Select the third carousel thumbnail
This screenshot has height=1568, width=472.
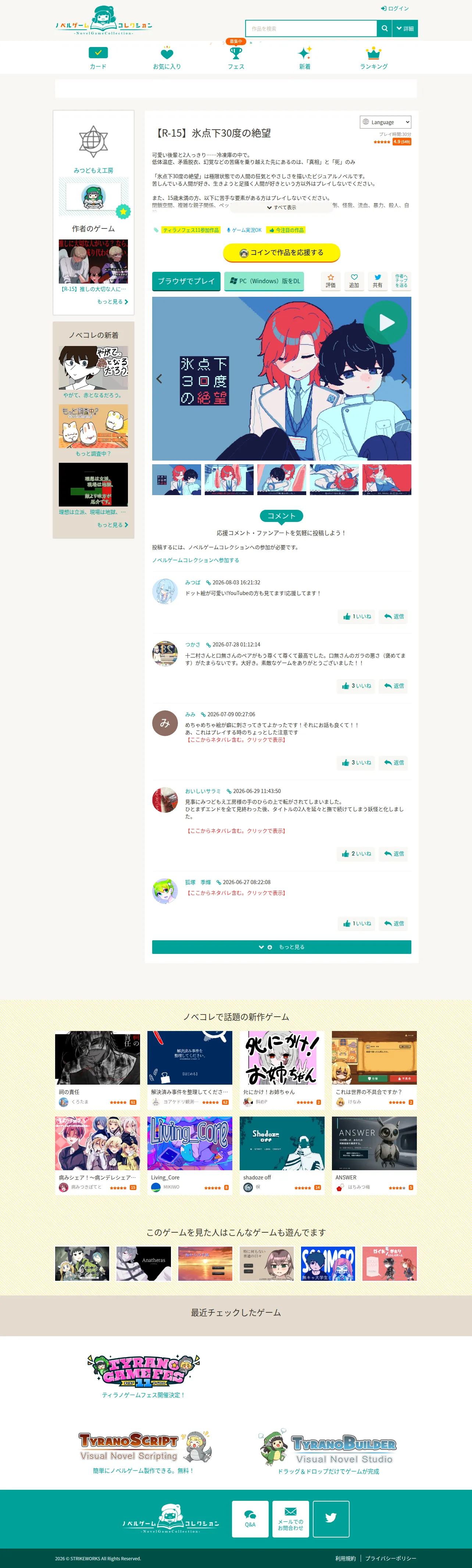tap(281, 480)
